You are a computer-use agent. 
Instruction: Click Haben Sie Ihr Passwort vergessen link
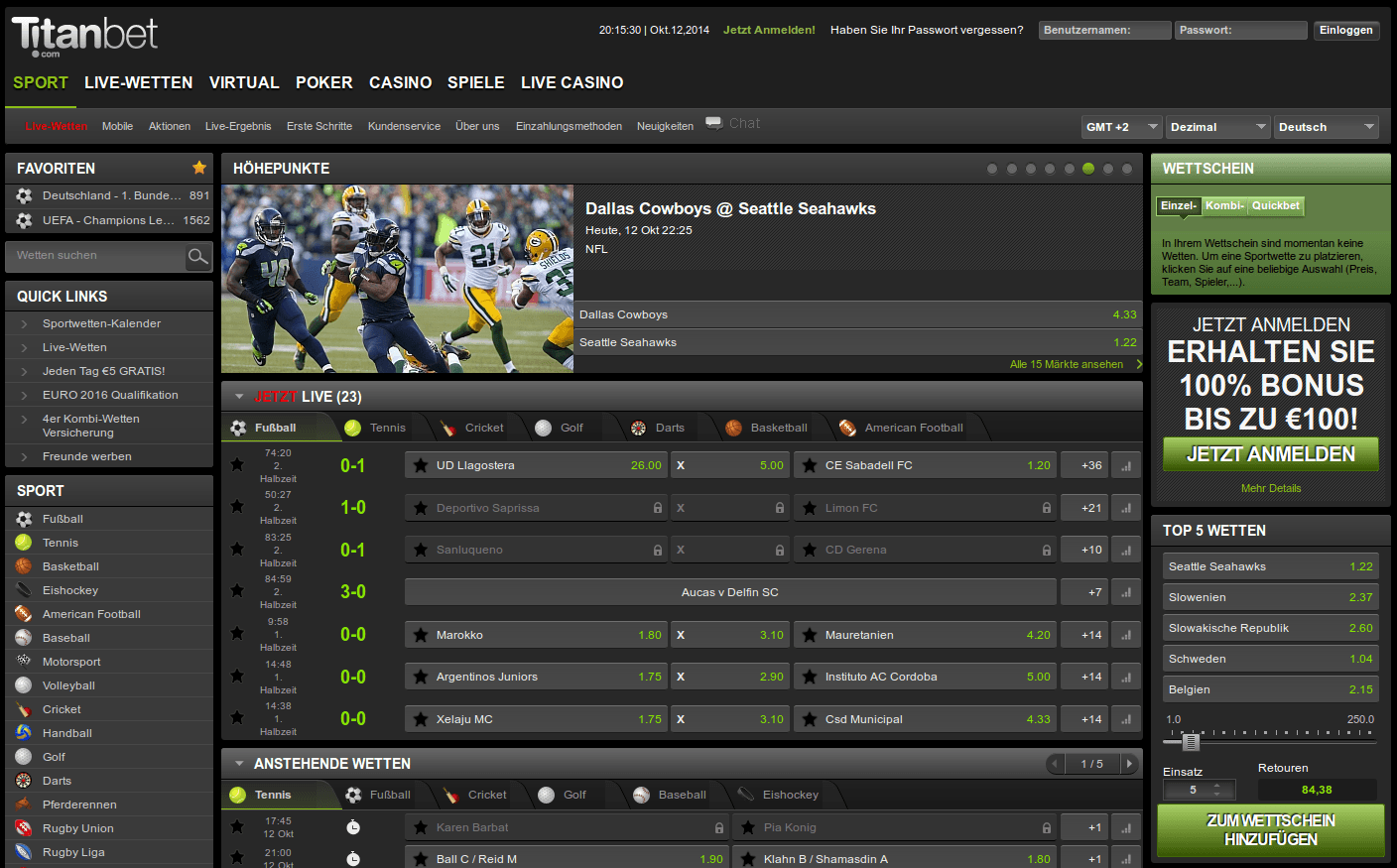[x=927, y=30]
